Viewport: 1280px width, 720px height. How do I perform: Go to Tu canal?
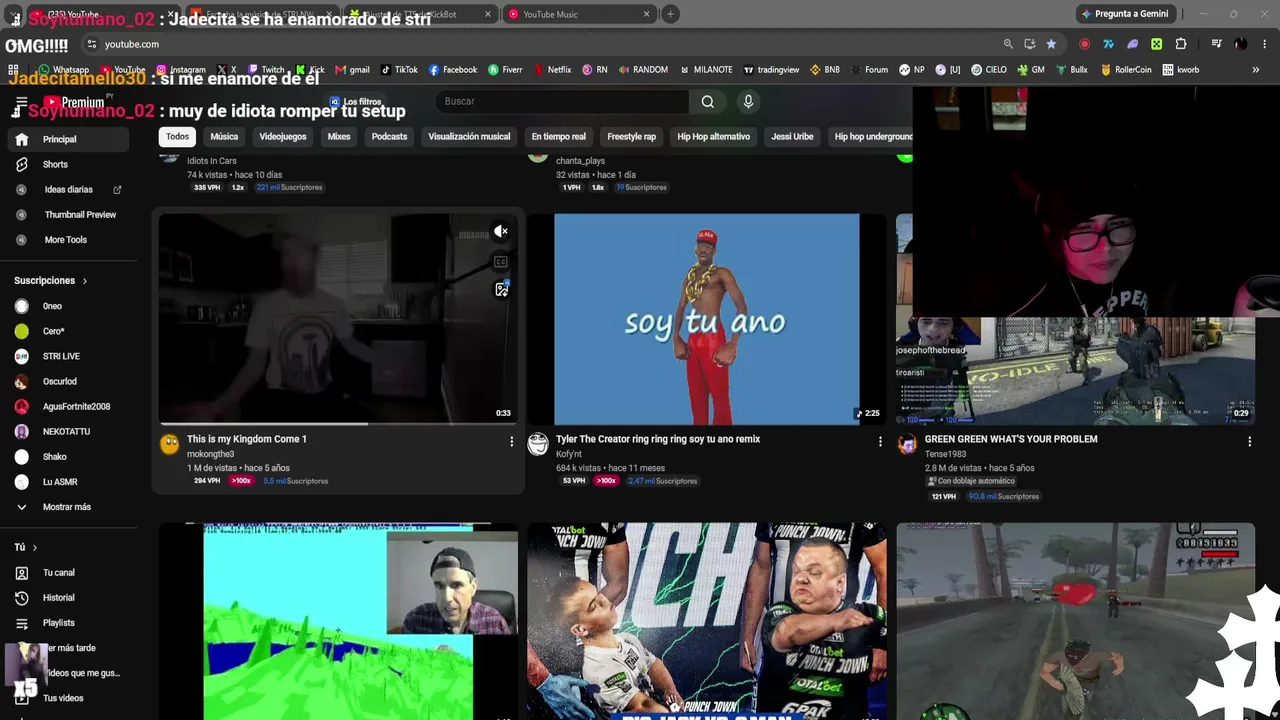[x=66, y=573]
